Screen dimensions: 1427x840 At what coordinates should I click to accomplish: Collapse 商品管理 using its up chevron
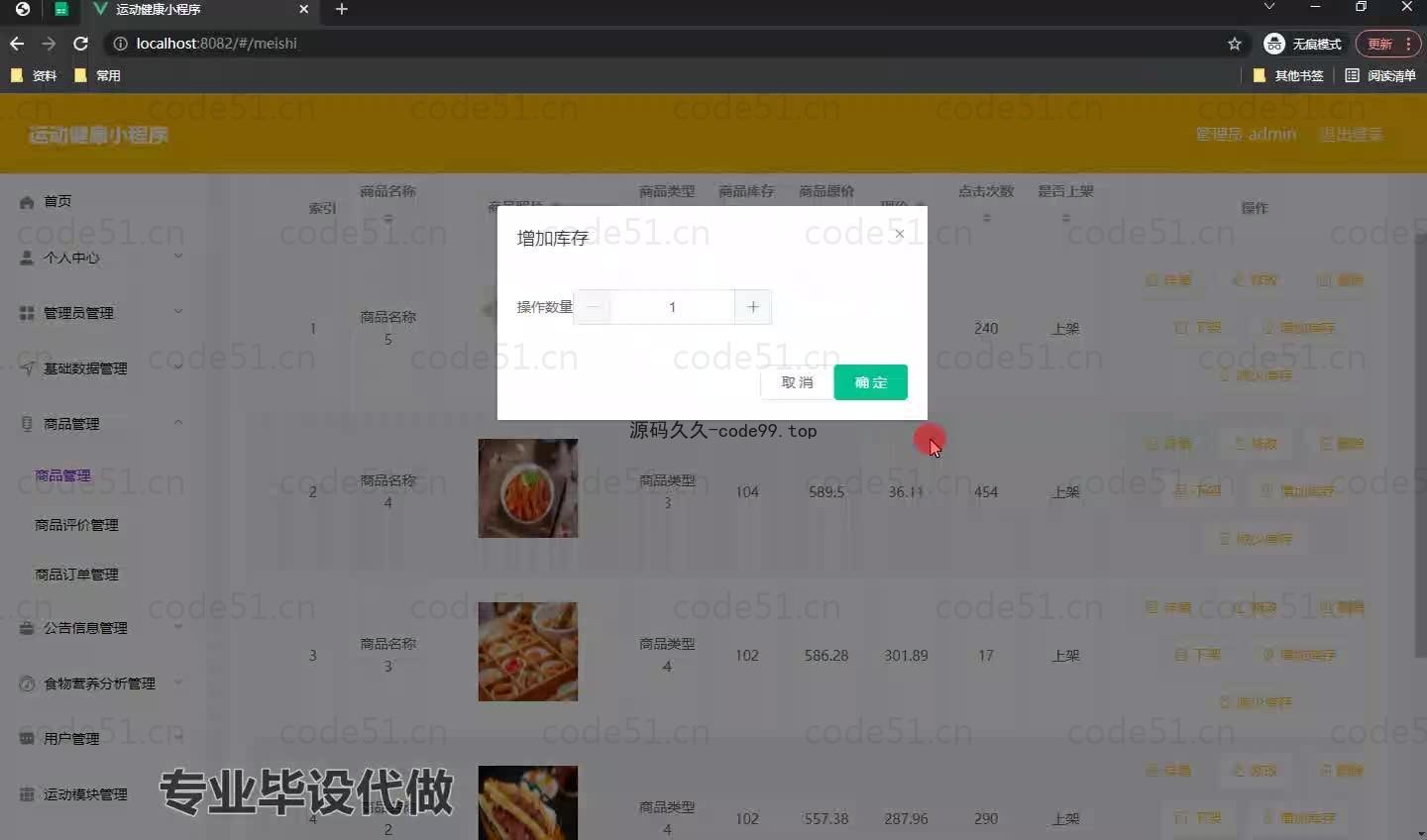178,423
